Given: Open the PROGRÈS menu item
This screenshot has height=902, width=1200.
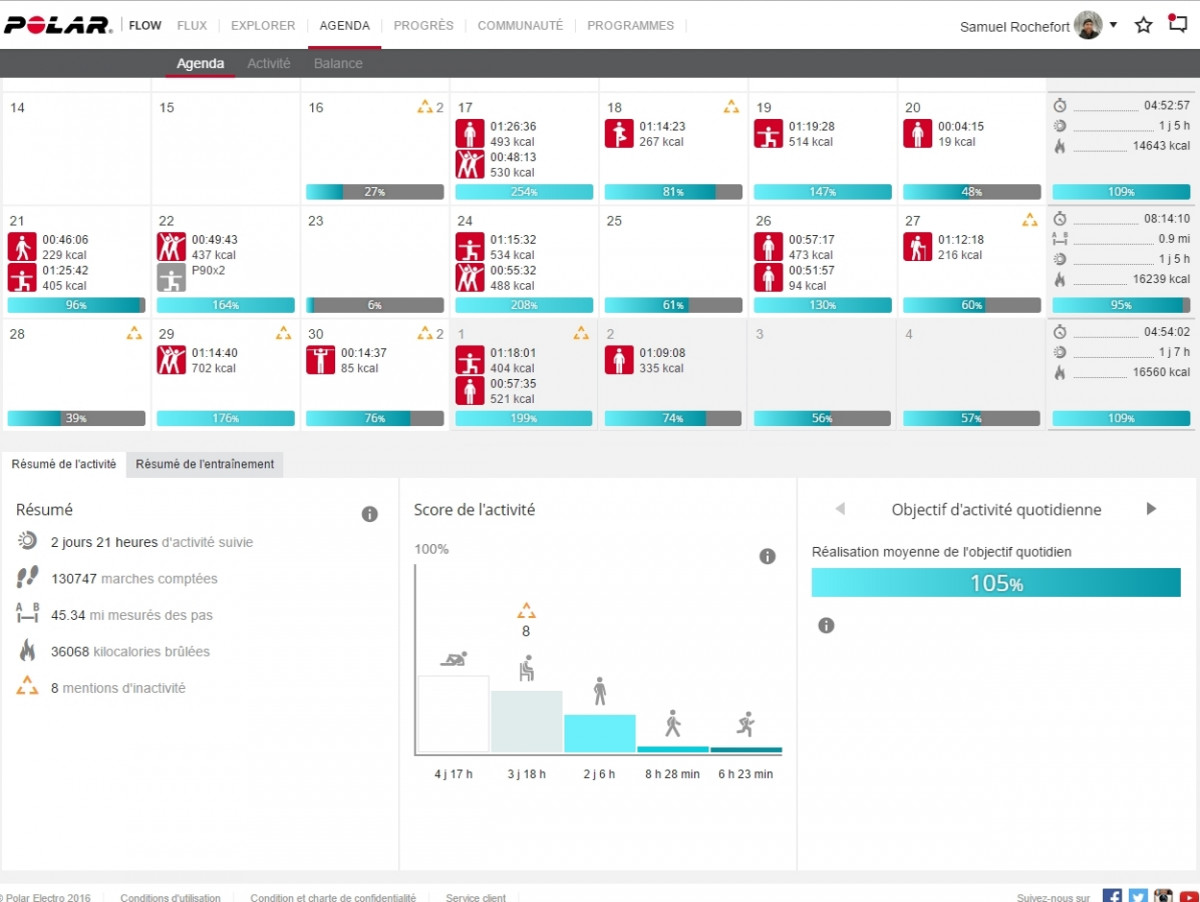Looking at the screenshot, I should pos(423,25).
